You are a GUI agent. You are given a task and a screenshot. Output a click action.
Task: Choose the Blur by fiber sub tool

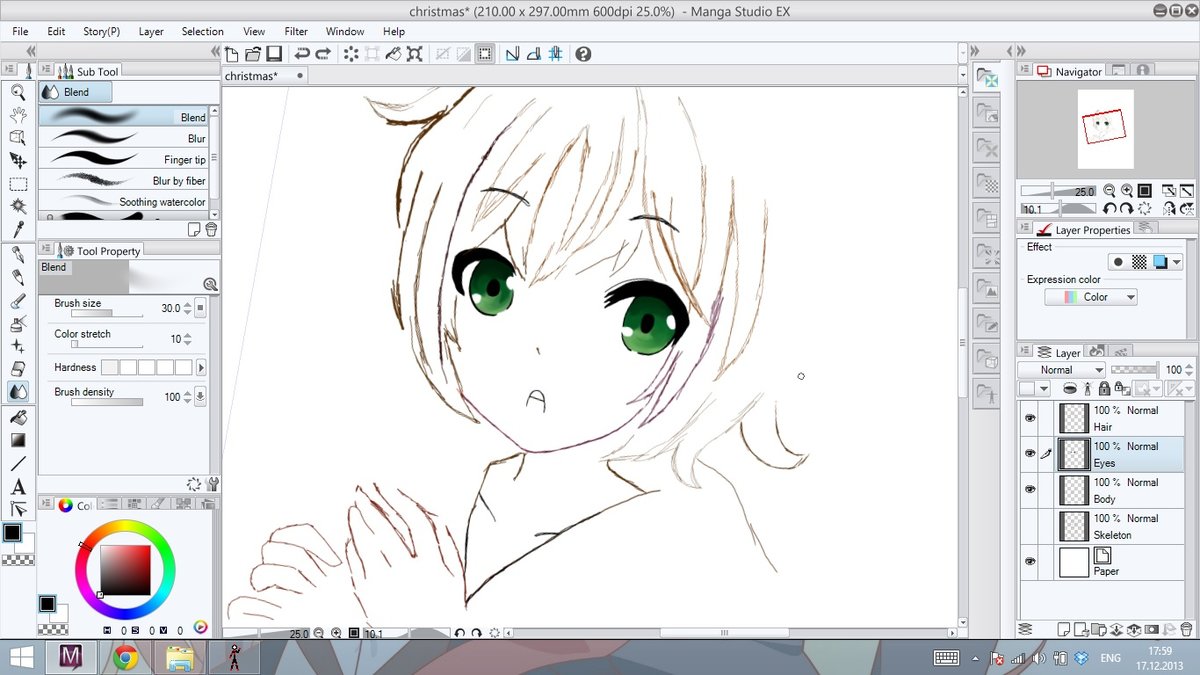pyautogui.click(x=124, y=181)
